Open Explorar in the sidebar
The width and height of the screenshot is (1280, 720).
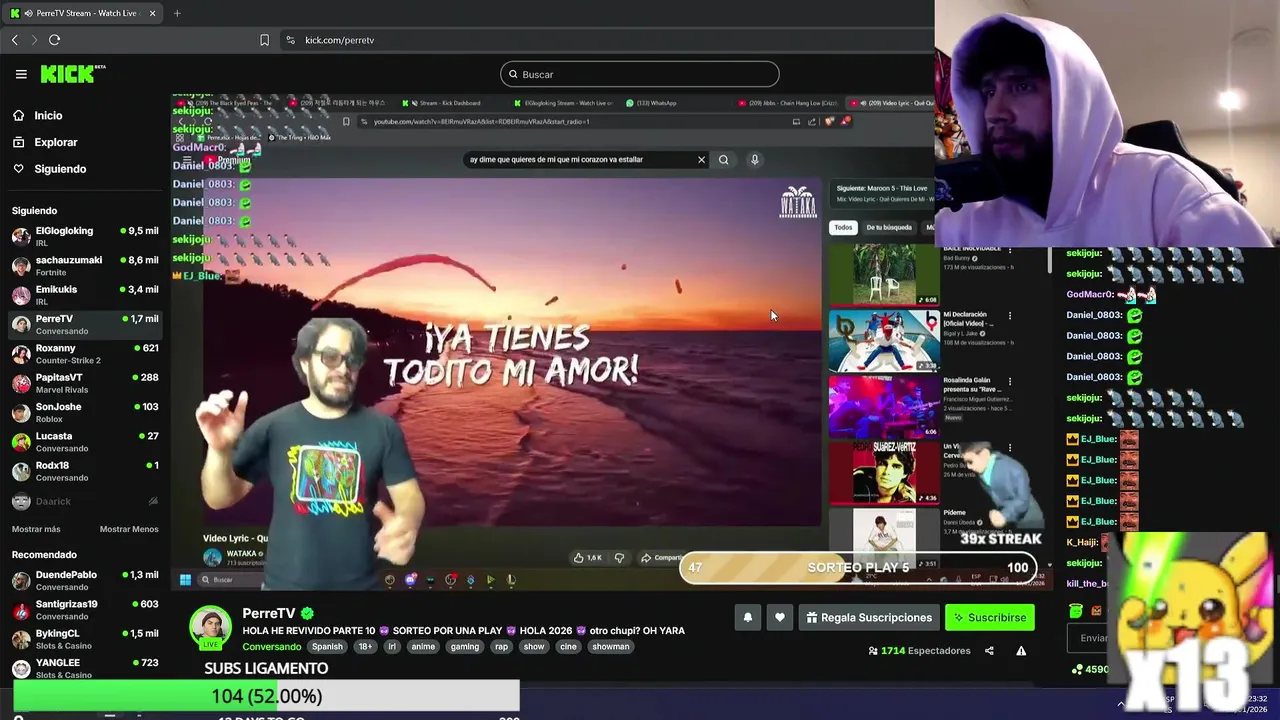pos(56,142)
